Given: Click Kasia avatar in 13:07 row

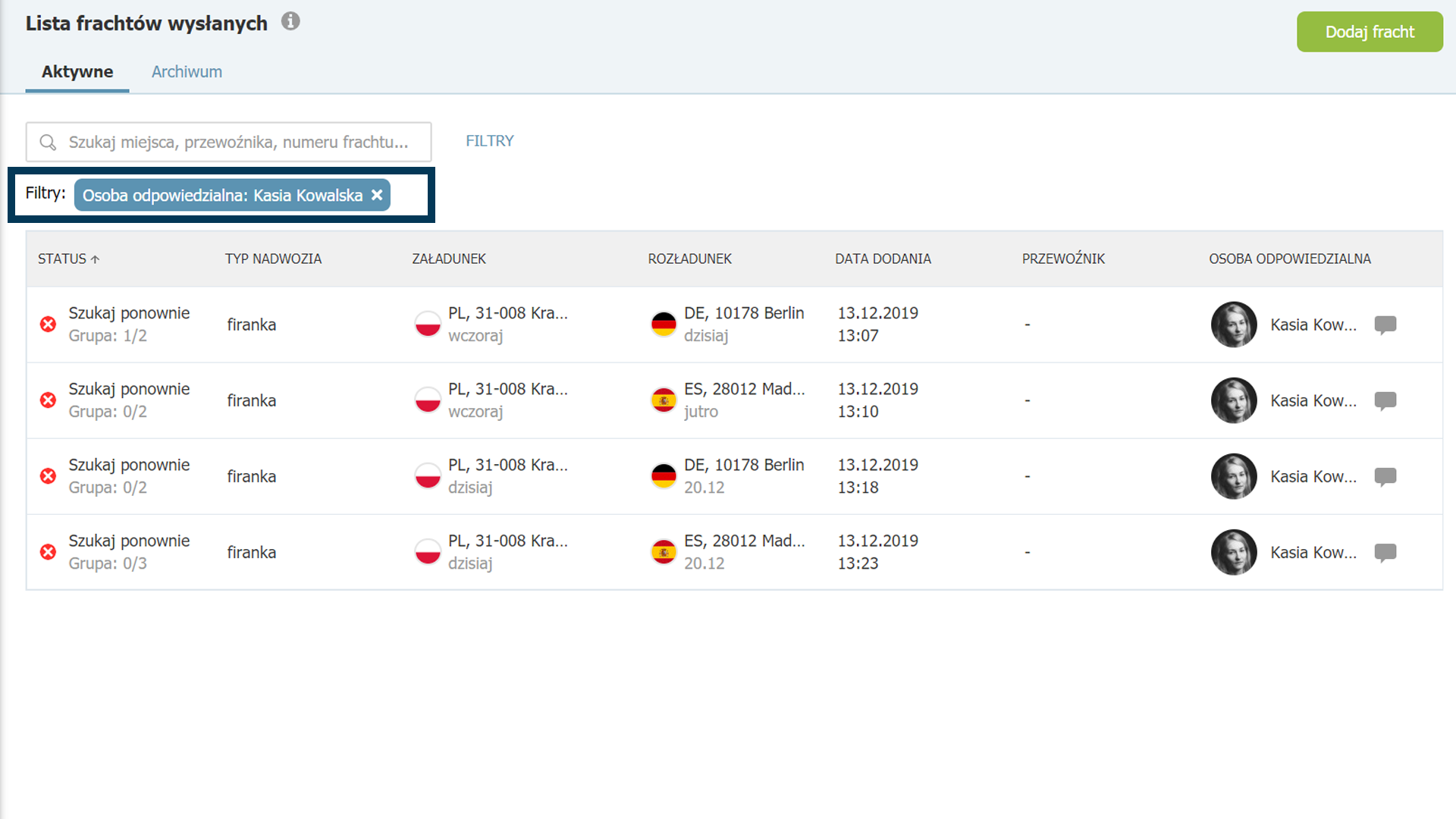Looking at the screenshot, I should coord(1234,325).
